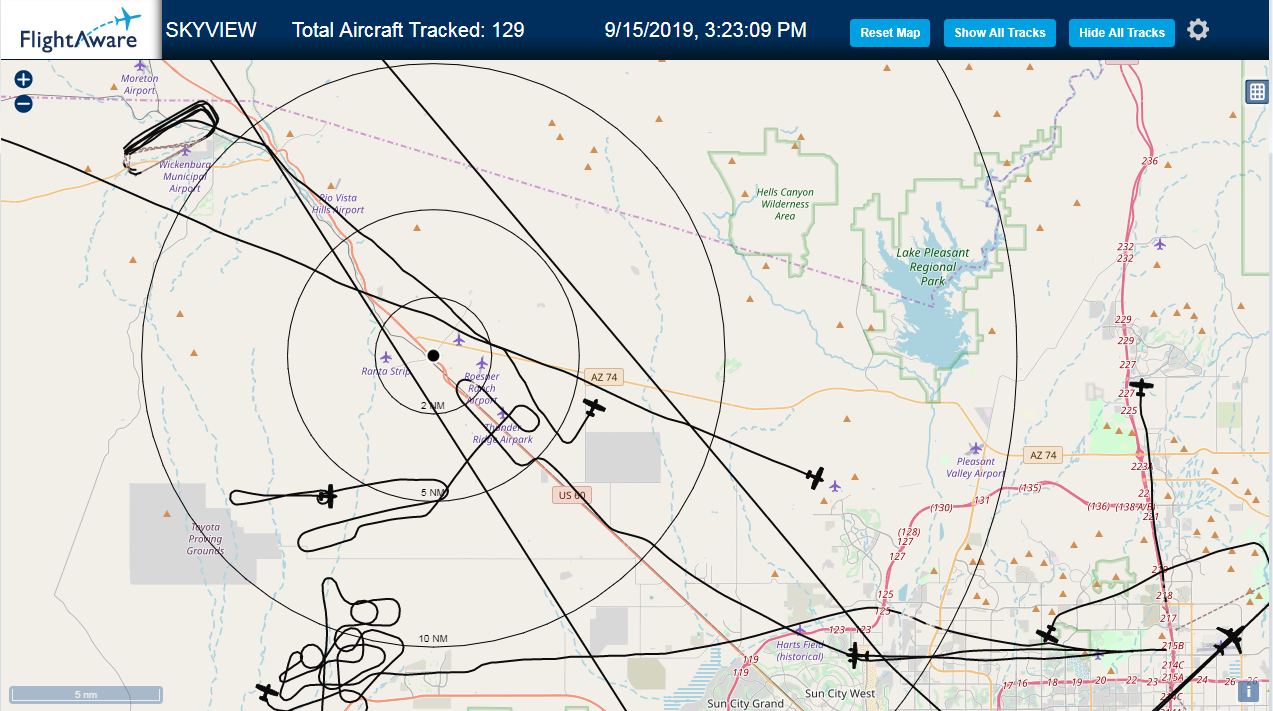
Task: Click the Pleasant Valley Airport icon
Action: [x=976, y=448]
